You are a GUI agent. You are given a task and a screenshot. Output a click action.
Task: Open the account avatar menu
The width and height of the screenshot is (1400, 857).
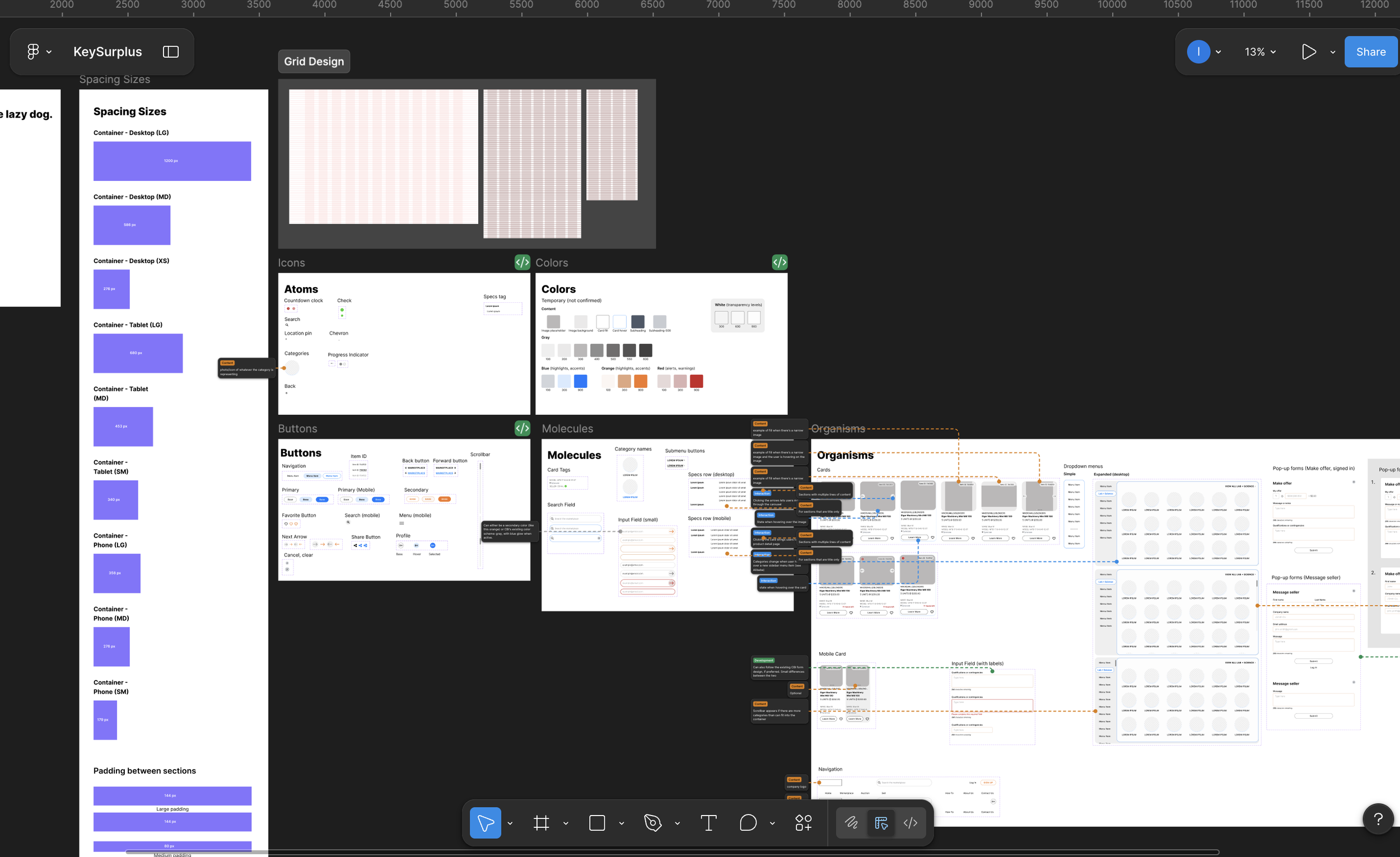(x=1199, y=51)
